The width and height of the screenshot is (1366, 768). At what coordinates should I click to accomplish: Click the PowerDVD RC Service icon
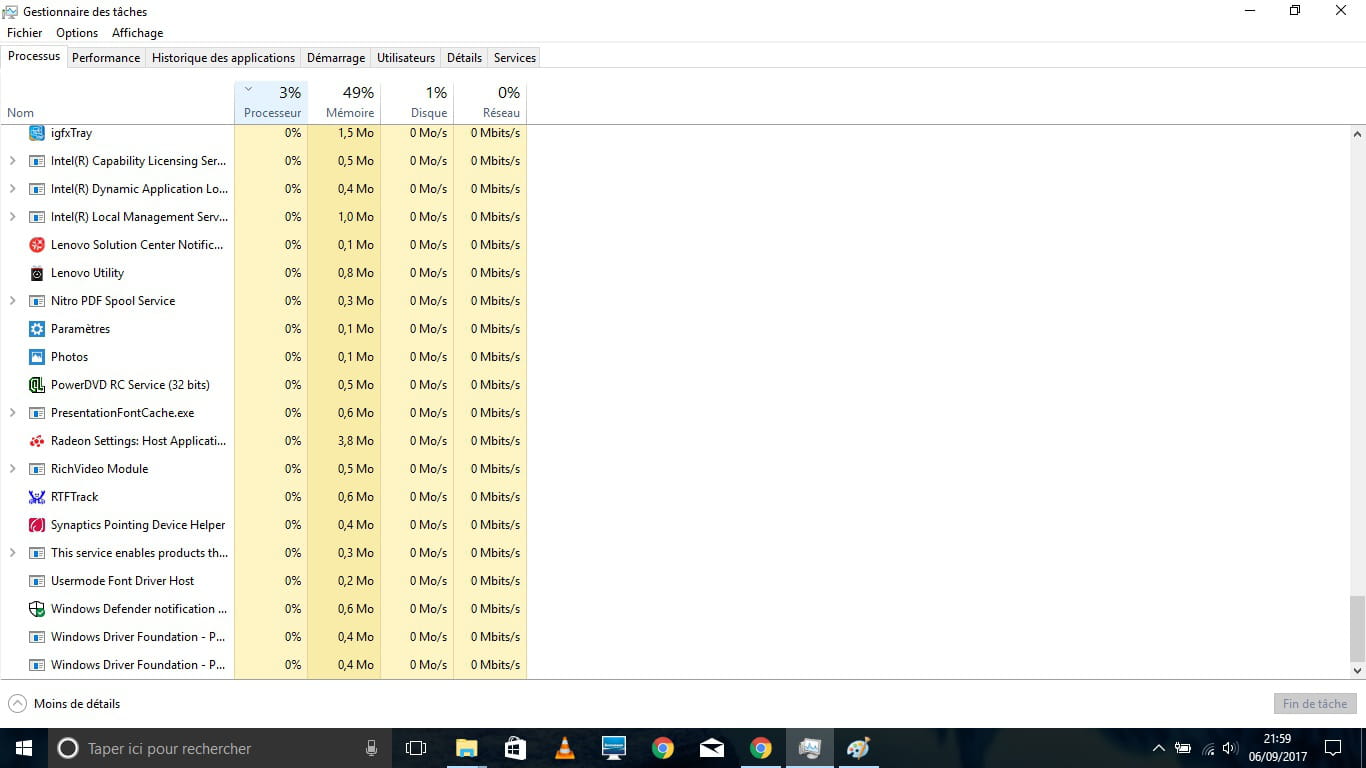click(x=37, y=385)
